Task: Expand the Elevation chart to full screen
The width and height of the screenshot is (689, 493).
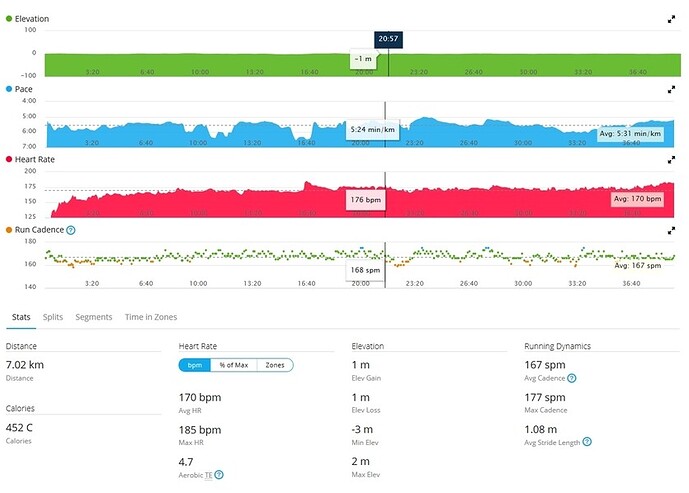Action: click(670, 19)
